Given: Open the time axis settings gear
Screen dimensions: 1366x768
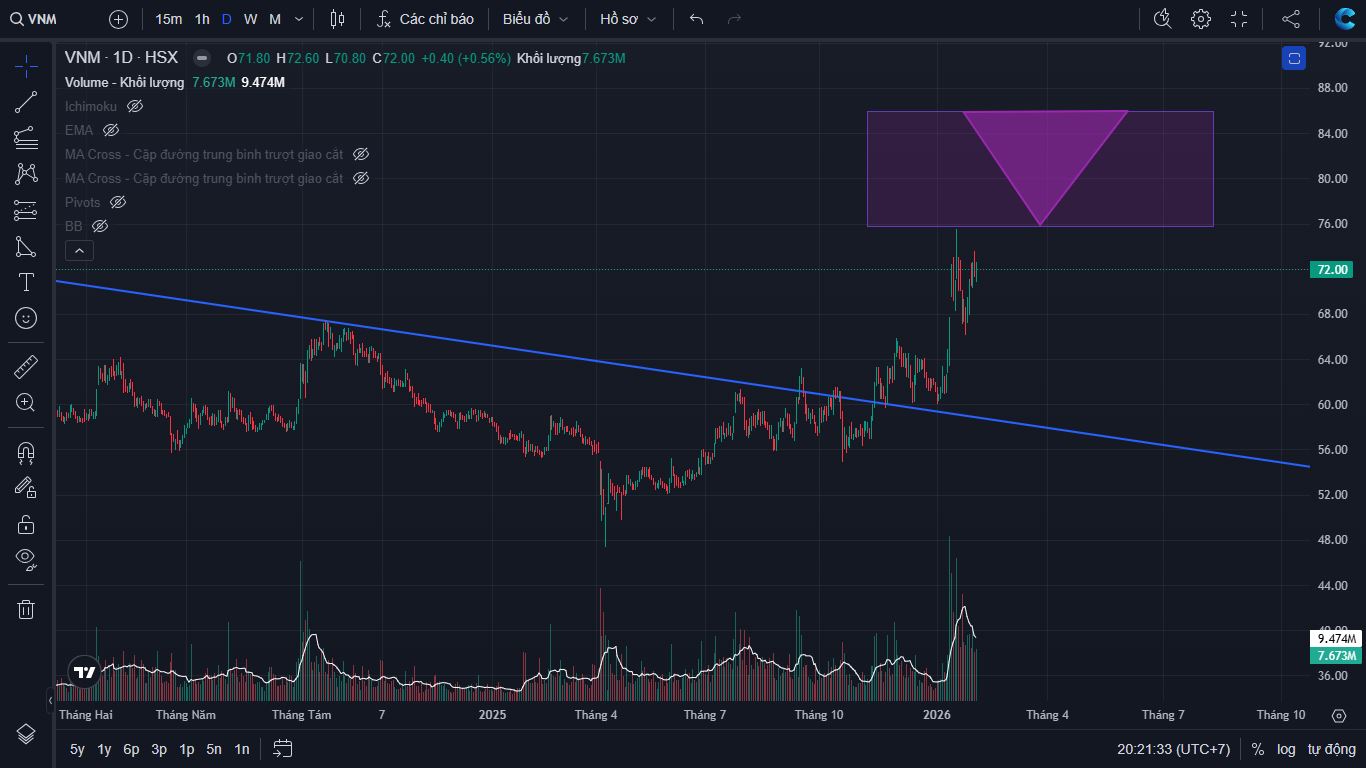Looking at the screenshot, I should pyautogui.click(x=1339, y=715).
